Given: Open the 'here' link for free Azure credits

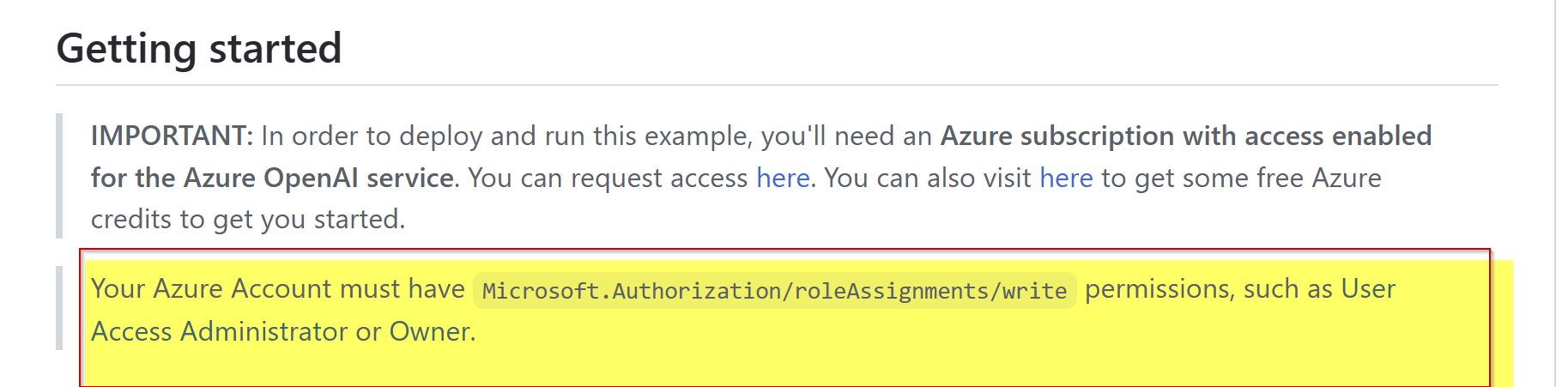Looking at the screenshot, I should 1066,178.
